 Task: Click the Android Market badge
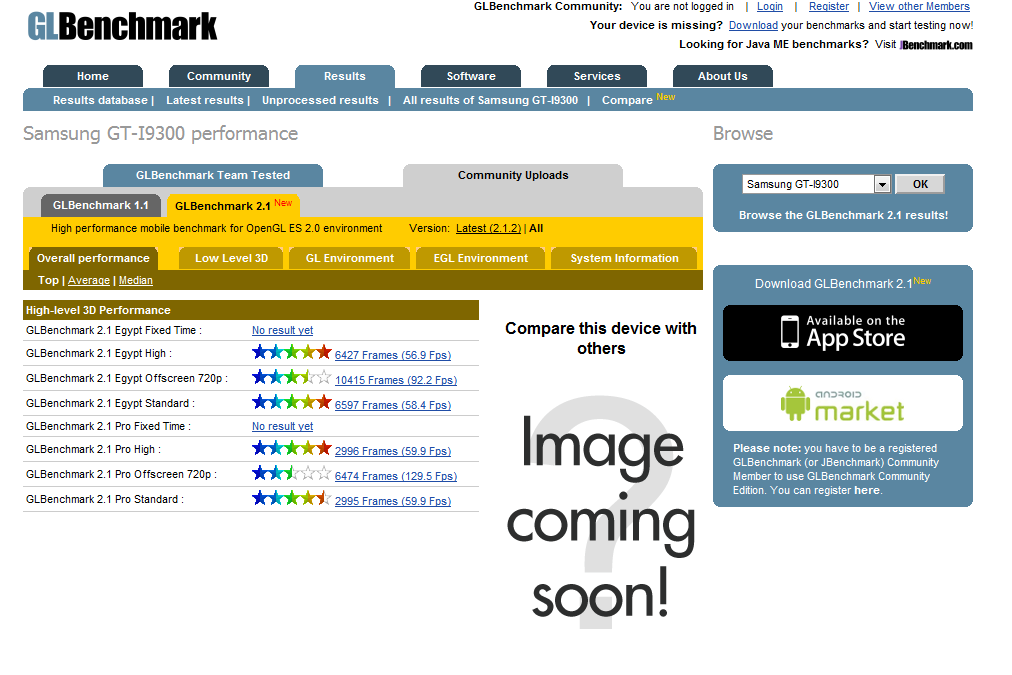tap(842, 403)
